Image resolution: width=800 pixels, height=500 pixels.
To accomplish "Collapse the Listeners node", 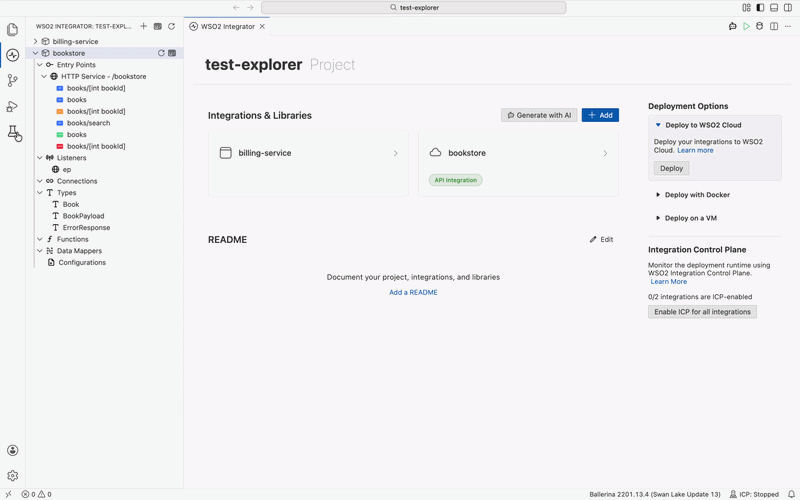I will tap(40, 158).
